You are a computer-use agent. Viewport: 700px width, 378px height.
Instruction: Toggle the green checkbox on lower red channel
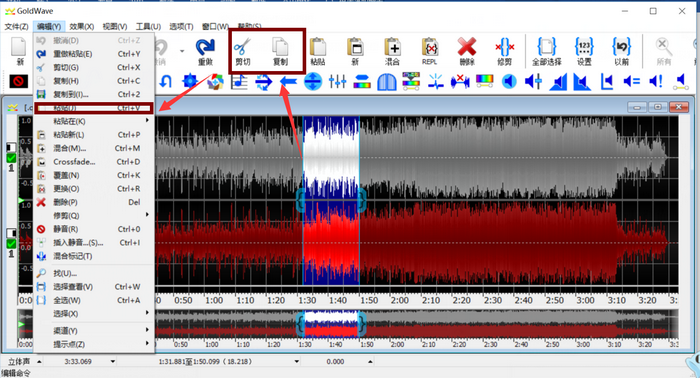(x=11, y=244)
